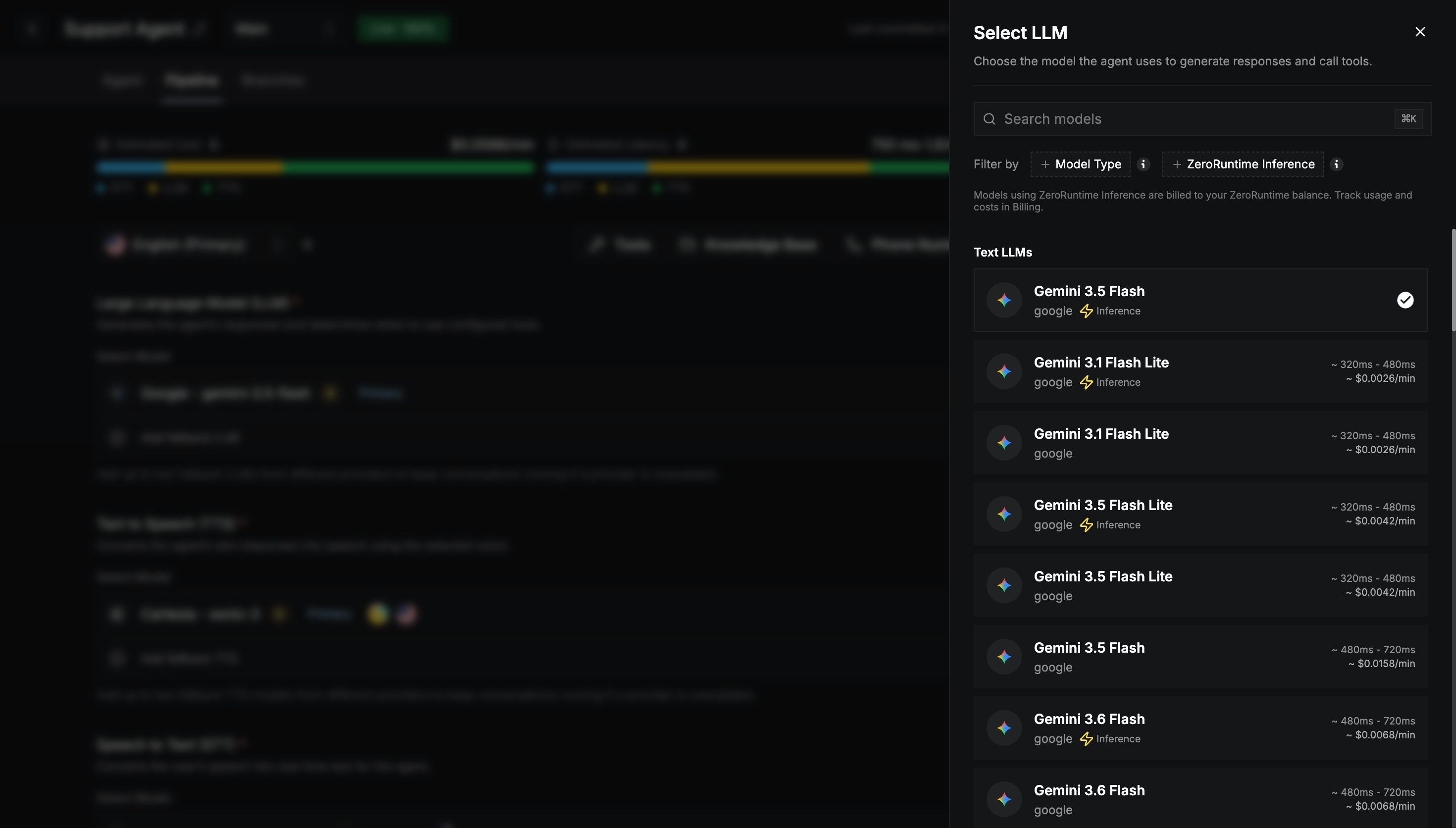Screen dimensions: 1456x828
Task: Choose Gemini 3.5 Flash Lite with Inference badge
Action: (1200, 514)
